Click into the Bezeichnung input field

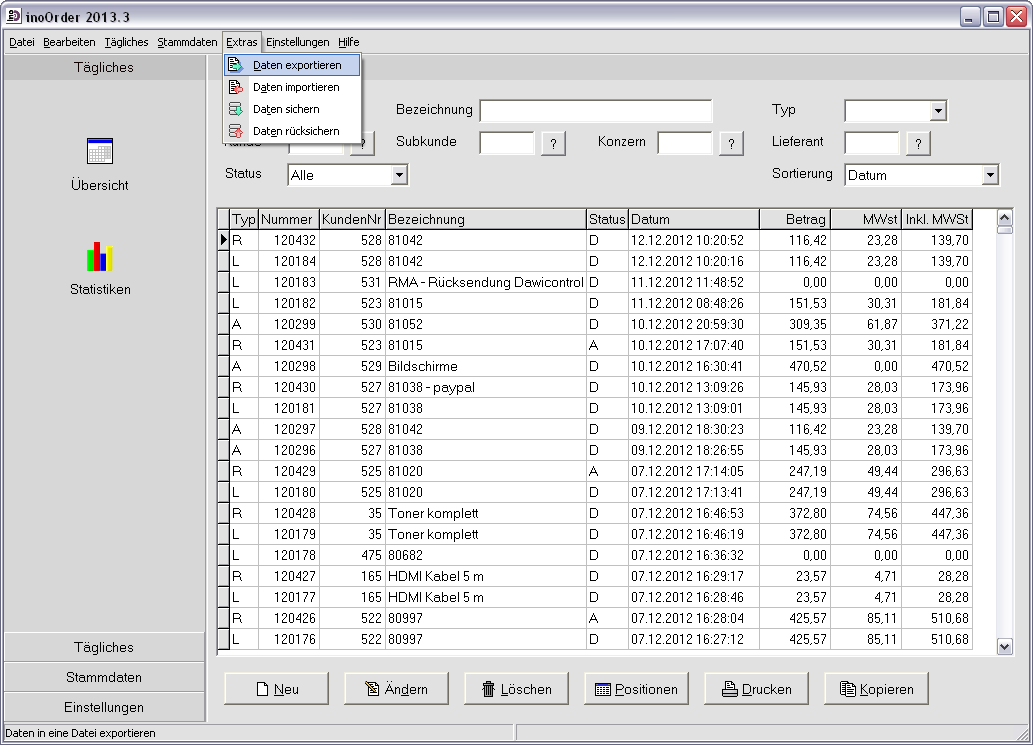pos(596,111)
